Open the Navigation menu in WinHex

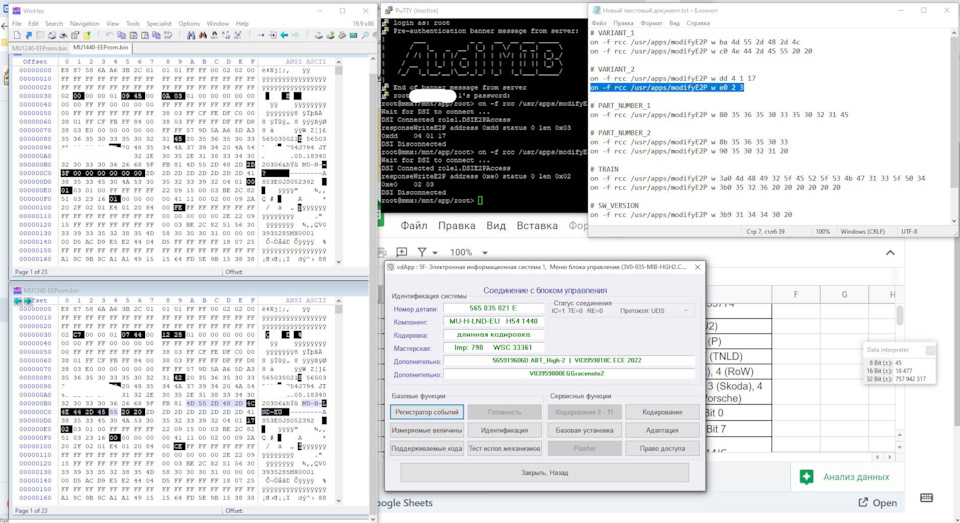[84, 23]
